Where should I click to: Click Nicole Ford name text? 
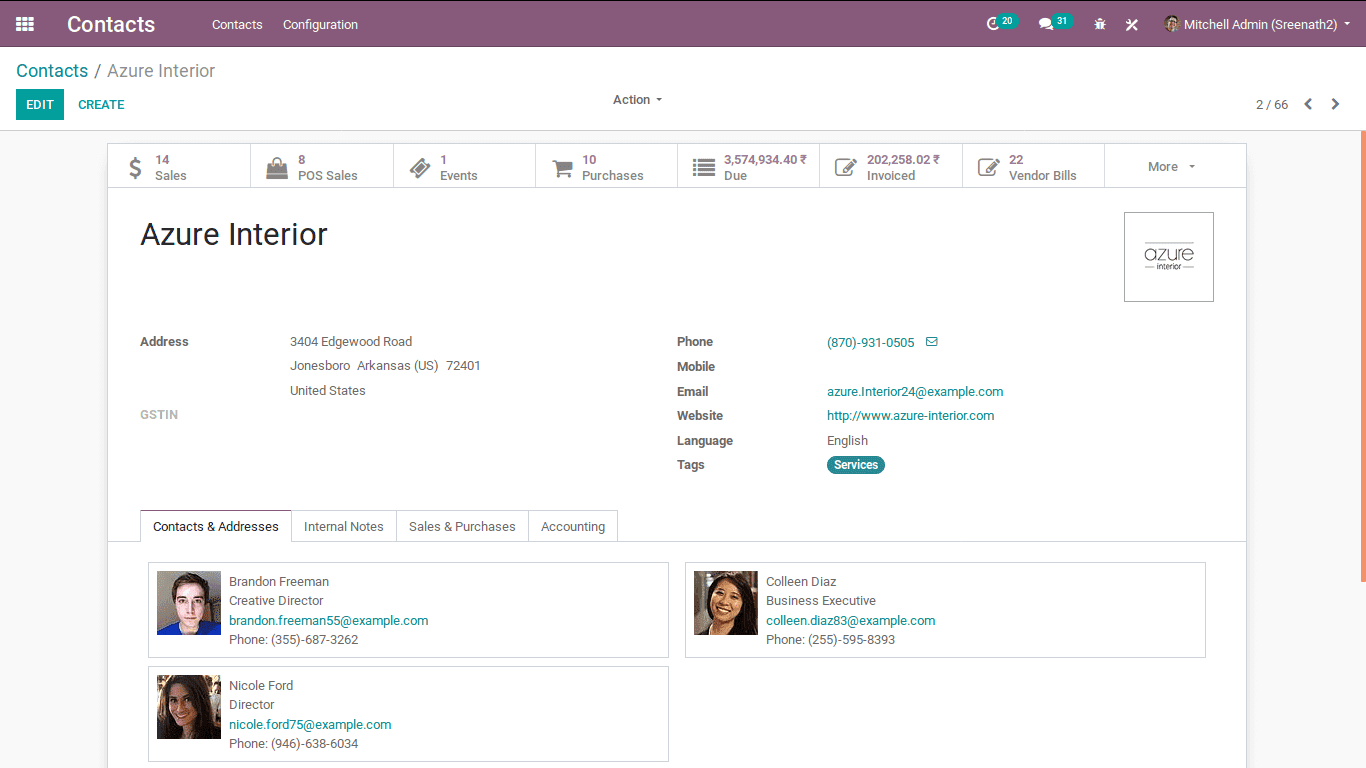click(261, 686)
